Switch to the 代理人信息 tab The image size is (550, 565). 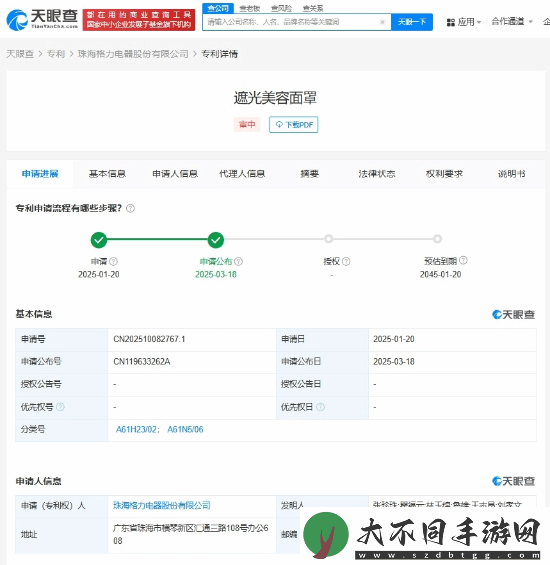point(242,174)
